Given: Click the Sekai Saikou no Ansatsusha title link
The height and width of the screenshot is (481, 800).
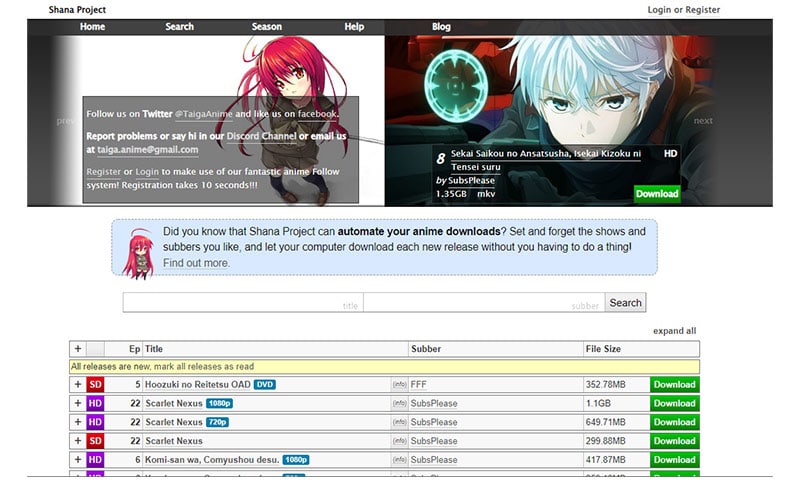Looking at the screenshot, I should (545, 160).
